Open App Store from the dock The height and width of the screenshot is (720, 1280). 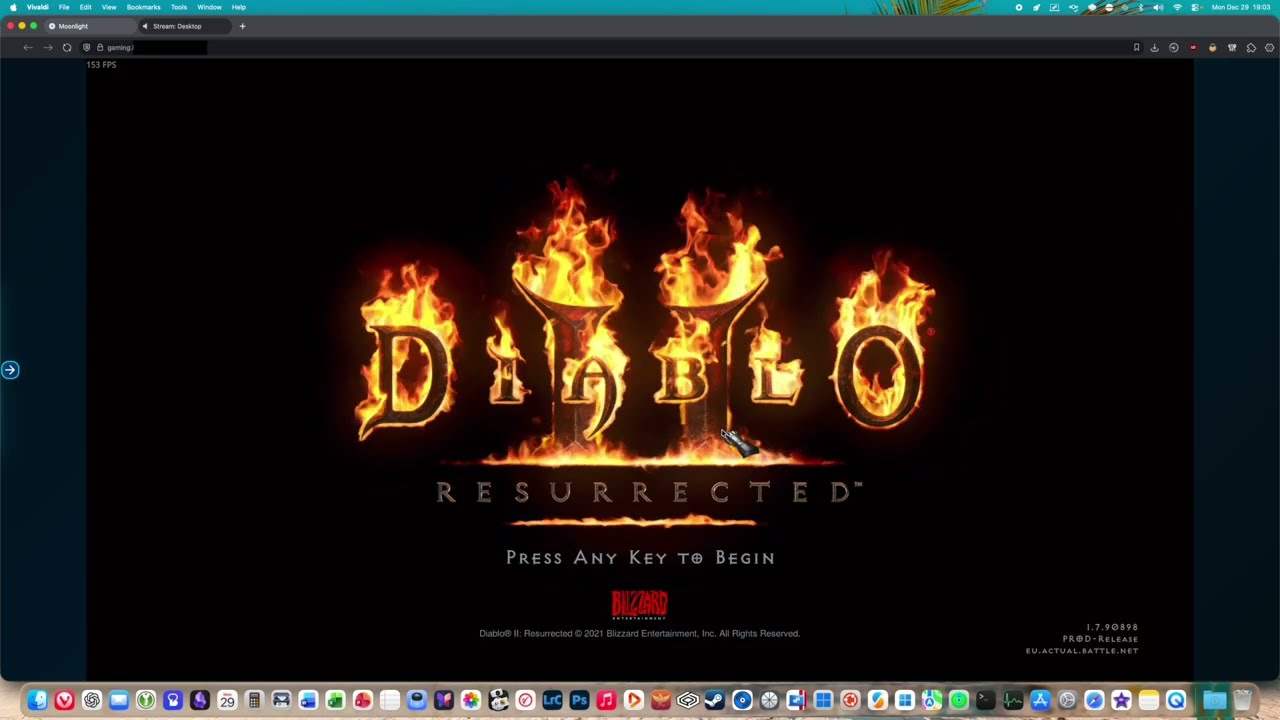coord(1040,701)
